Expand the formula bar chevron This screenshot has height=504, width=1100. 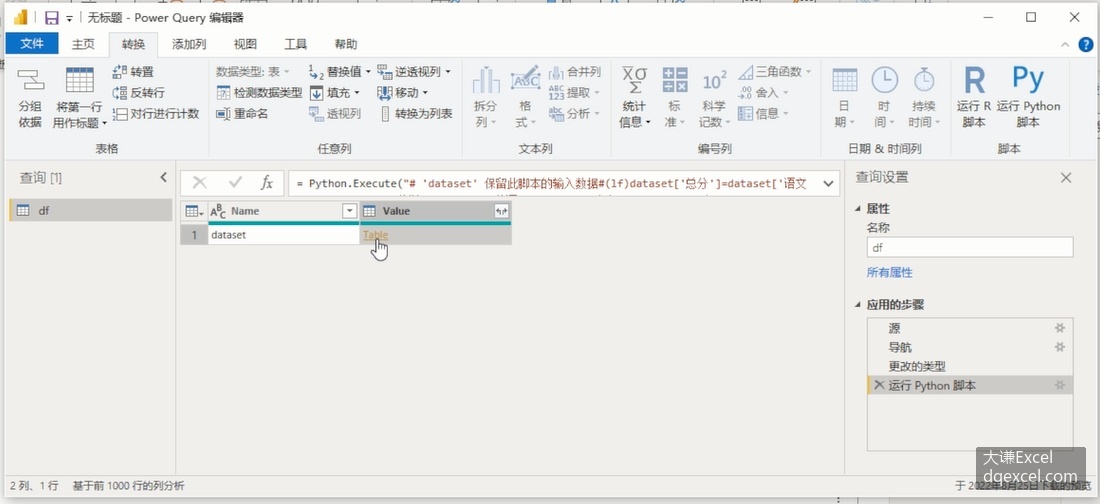click(x=829, y=184)
